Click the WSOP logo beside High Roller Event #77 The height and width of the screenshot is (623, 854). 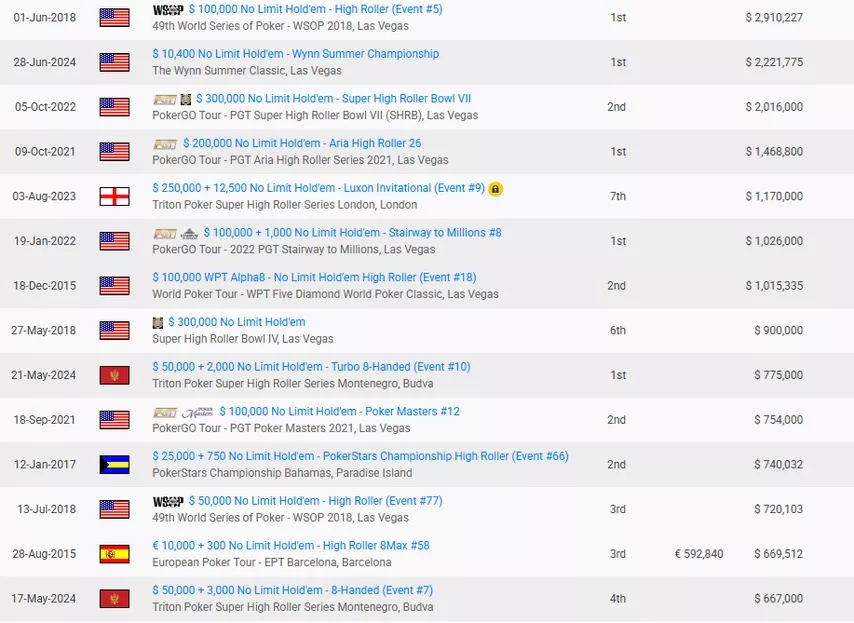click(x=167, y=501)
